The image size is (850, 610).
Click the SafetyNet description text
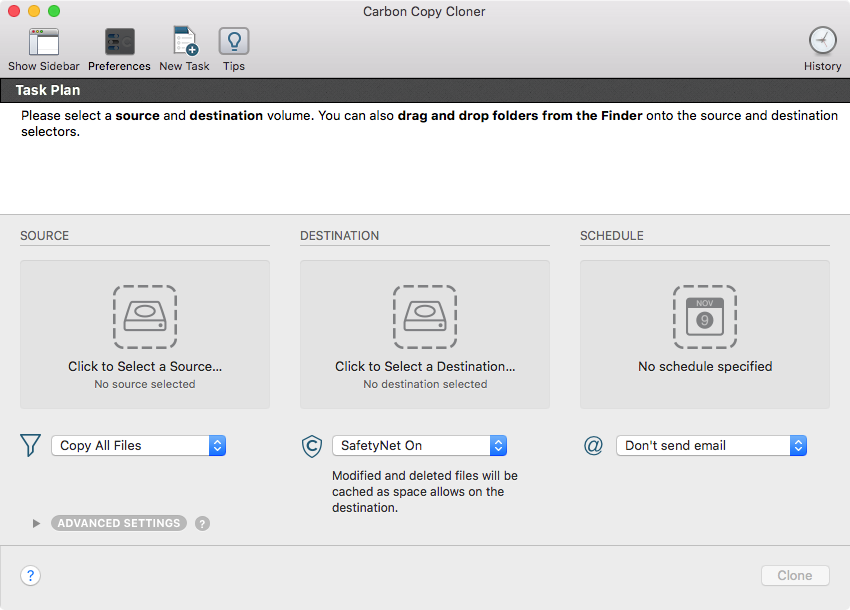pyautogui.click(x=424, y=491)
